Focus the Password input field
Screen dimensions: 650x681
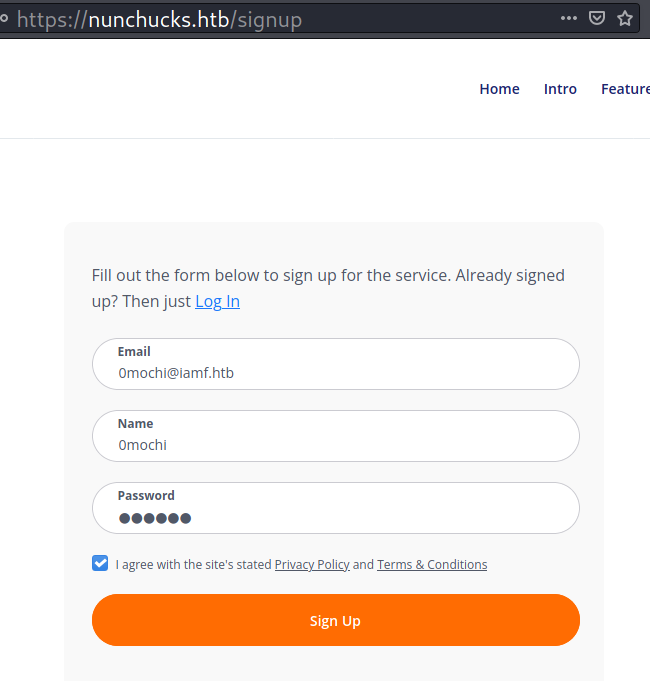[x=335, y=517]
